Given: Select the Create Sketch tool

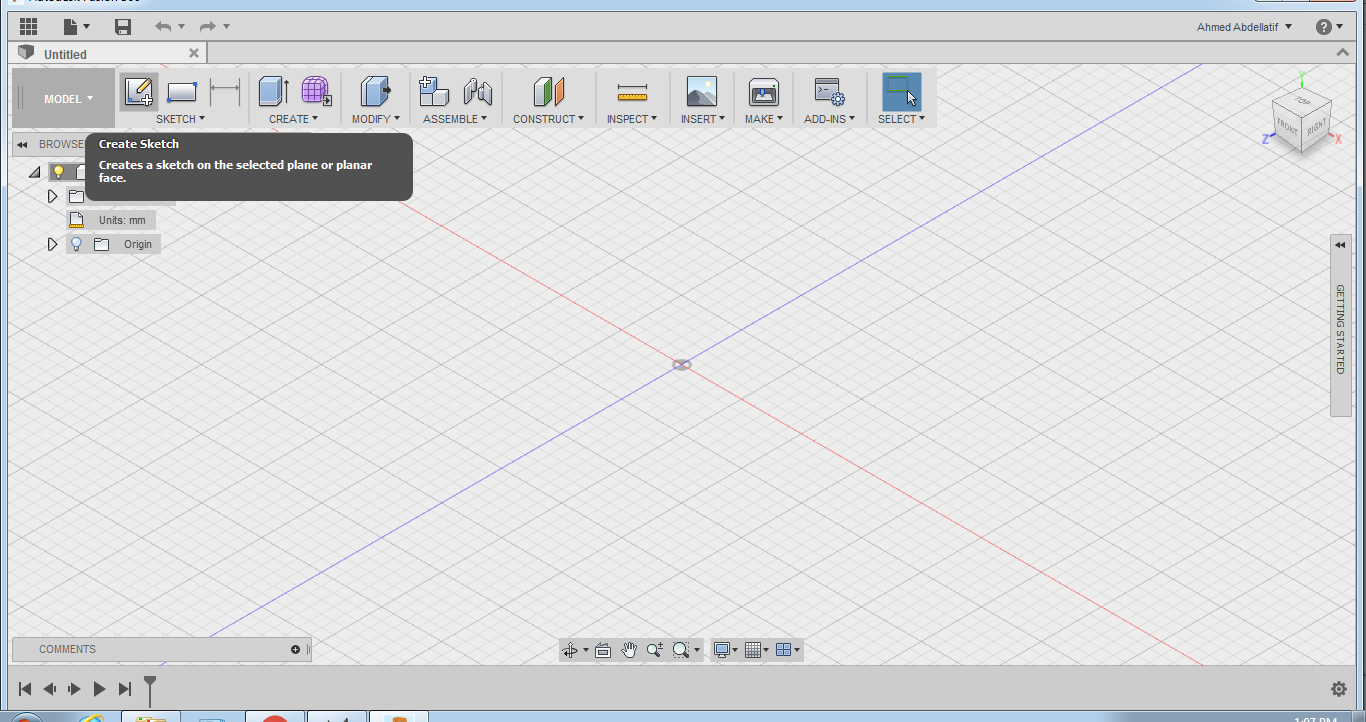Looking at the screenshot, I should 139,92.
